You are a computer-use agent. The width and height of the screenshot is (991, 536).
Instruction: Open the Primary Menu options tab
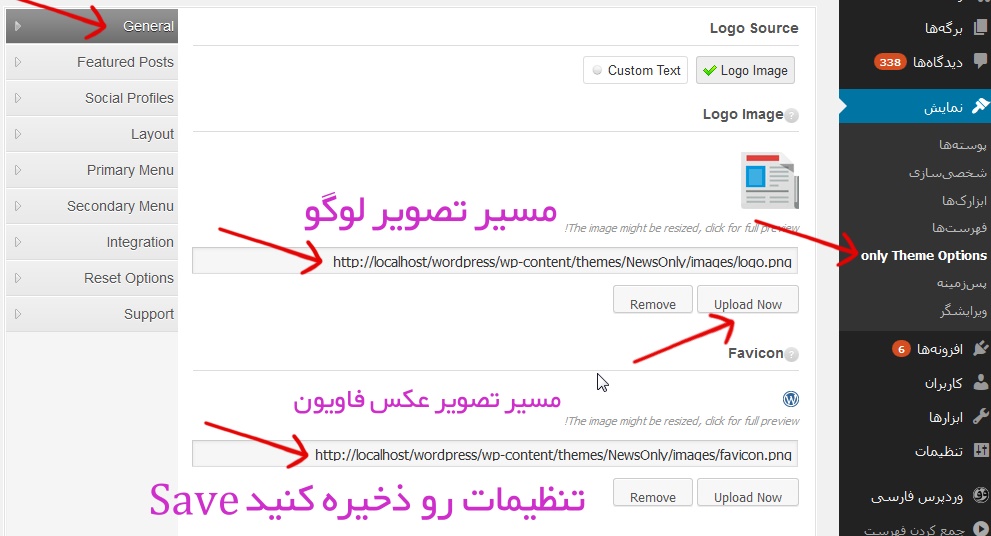130,170
